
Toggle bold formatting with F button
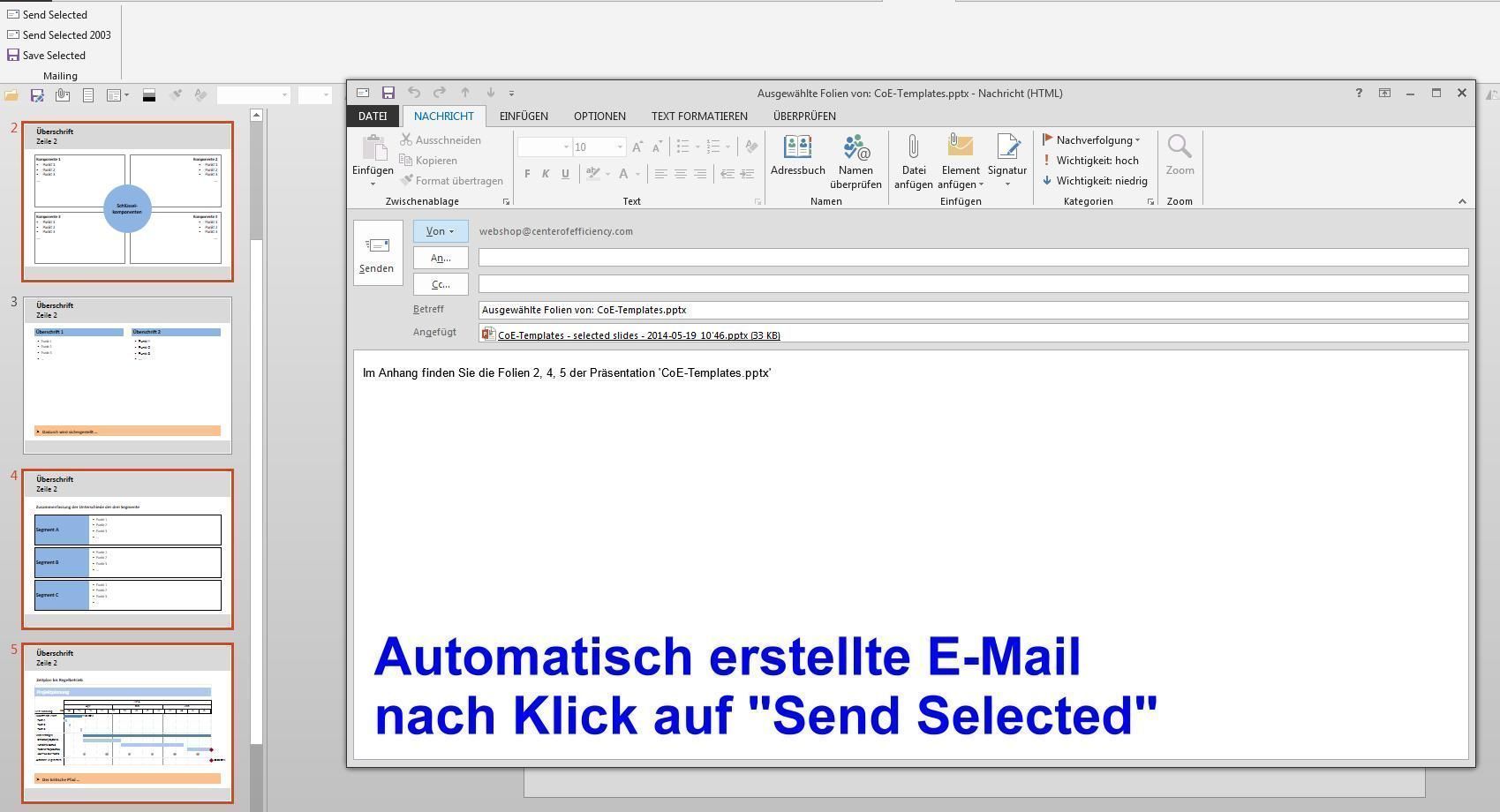(x=526, y=174)
